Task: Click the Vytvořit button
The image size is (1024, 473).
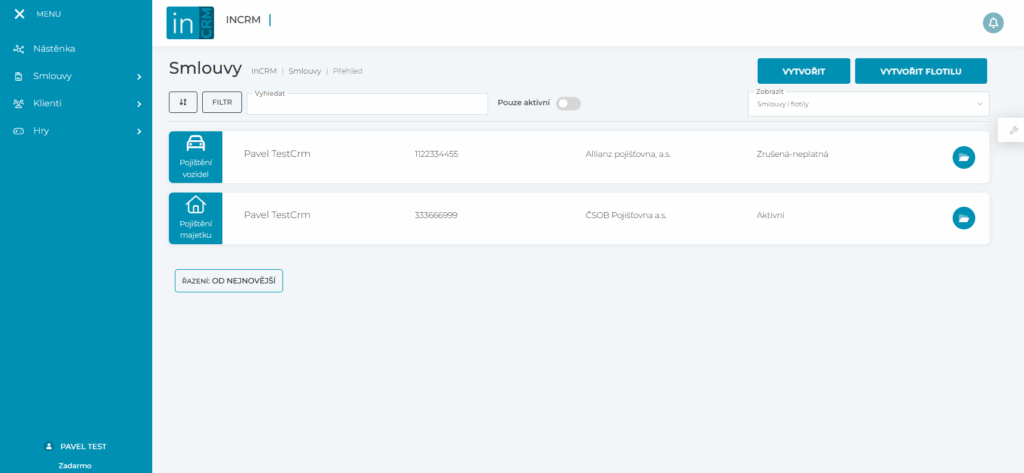Action: 803,71
